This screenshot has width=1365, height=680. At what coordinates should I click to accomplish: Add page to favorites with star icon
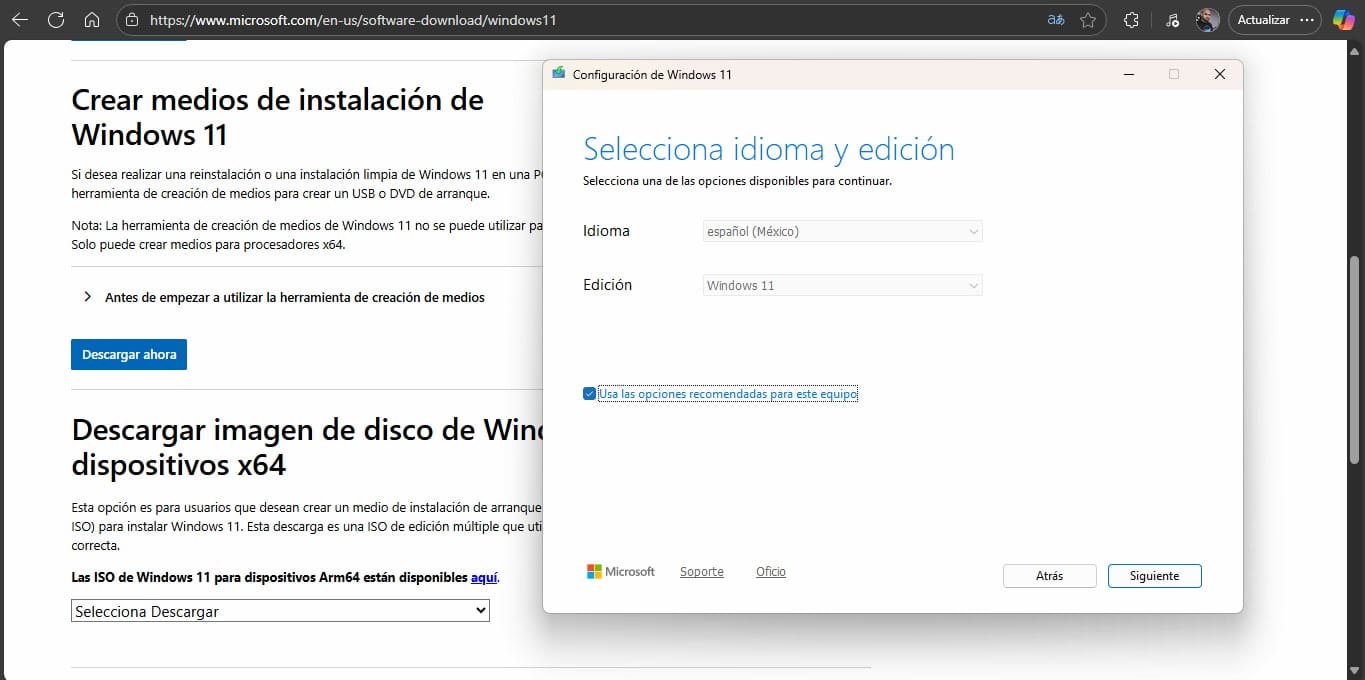[x=1088, y=20]
